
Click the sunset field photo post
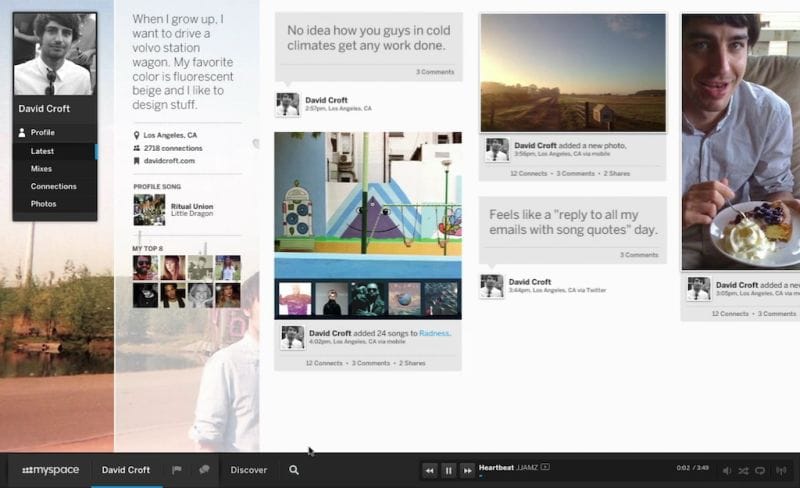tap(573, 73)
